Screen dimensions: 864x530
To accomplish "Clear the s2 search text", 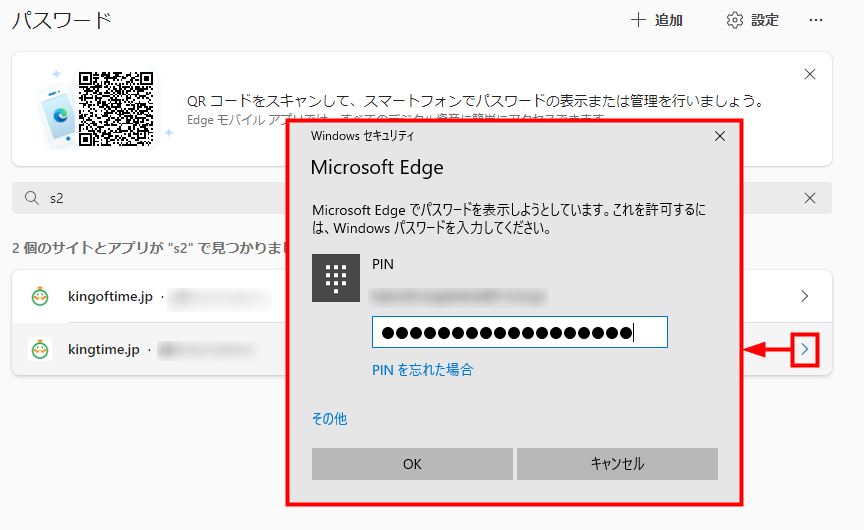I will coord(809,198).
